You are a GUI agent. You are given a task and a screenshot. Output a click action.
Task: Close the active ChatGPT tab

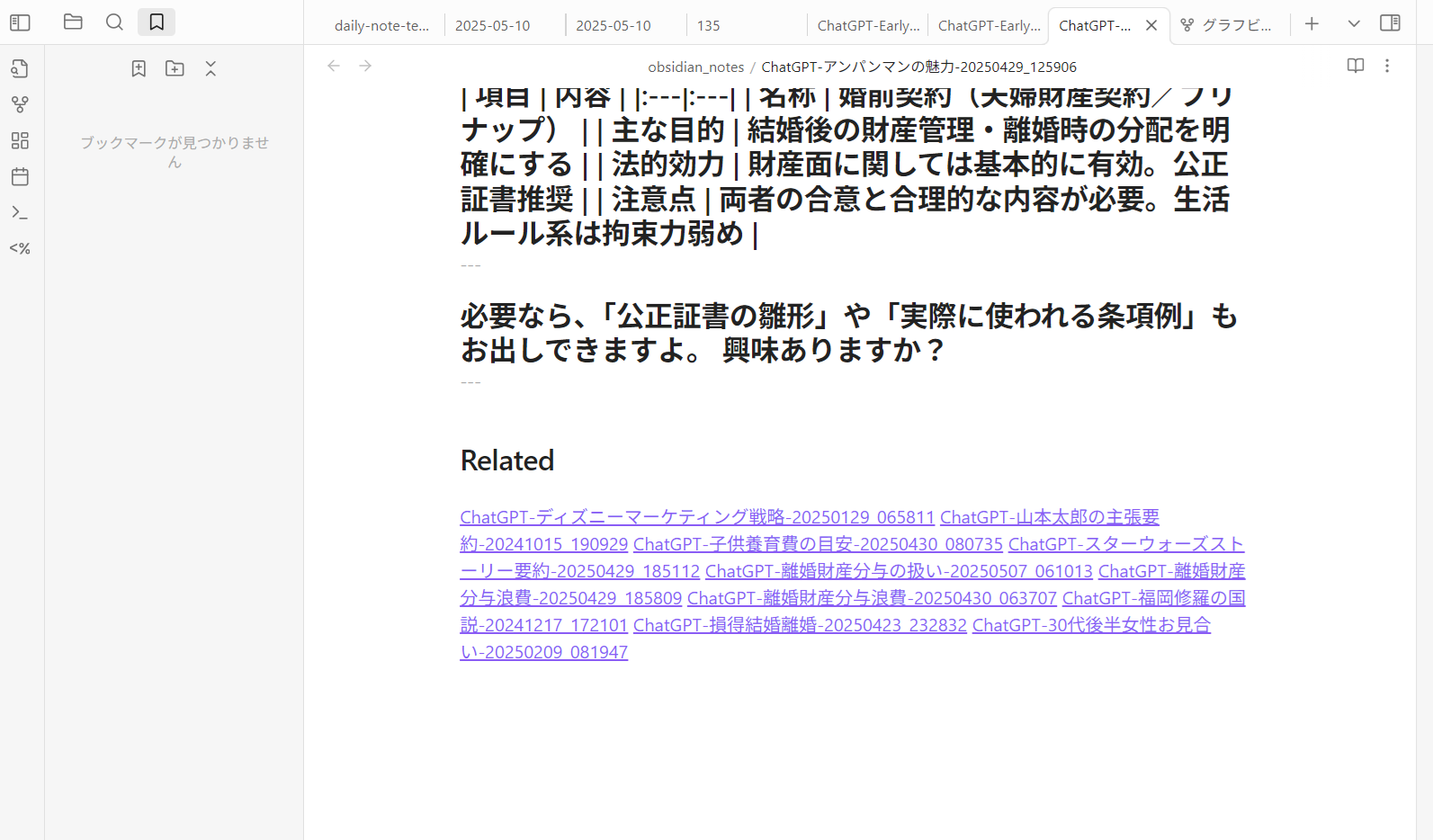[x=1151, y=25]
